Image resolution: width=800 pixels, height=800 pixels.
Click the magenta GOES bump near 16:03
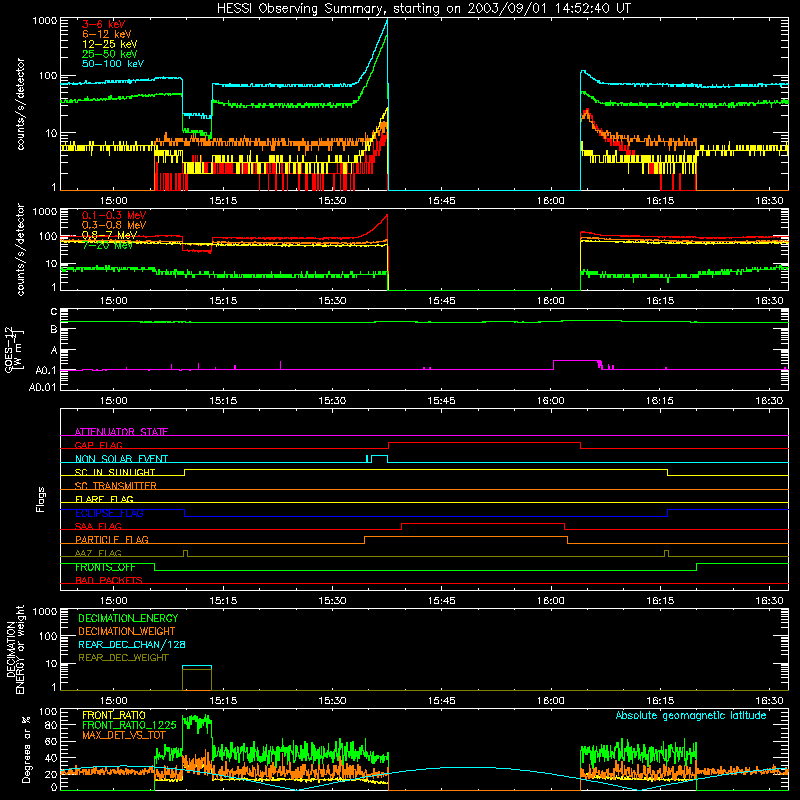pos(575,361)
